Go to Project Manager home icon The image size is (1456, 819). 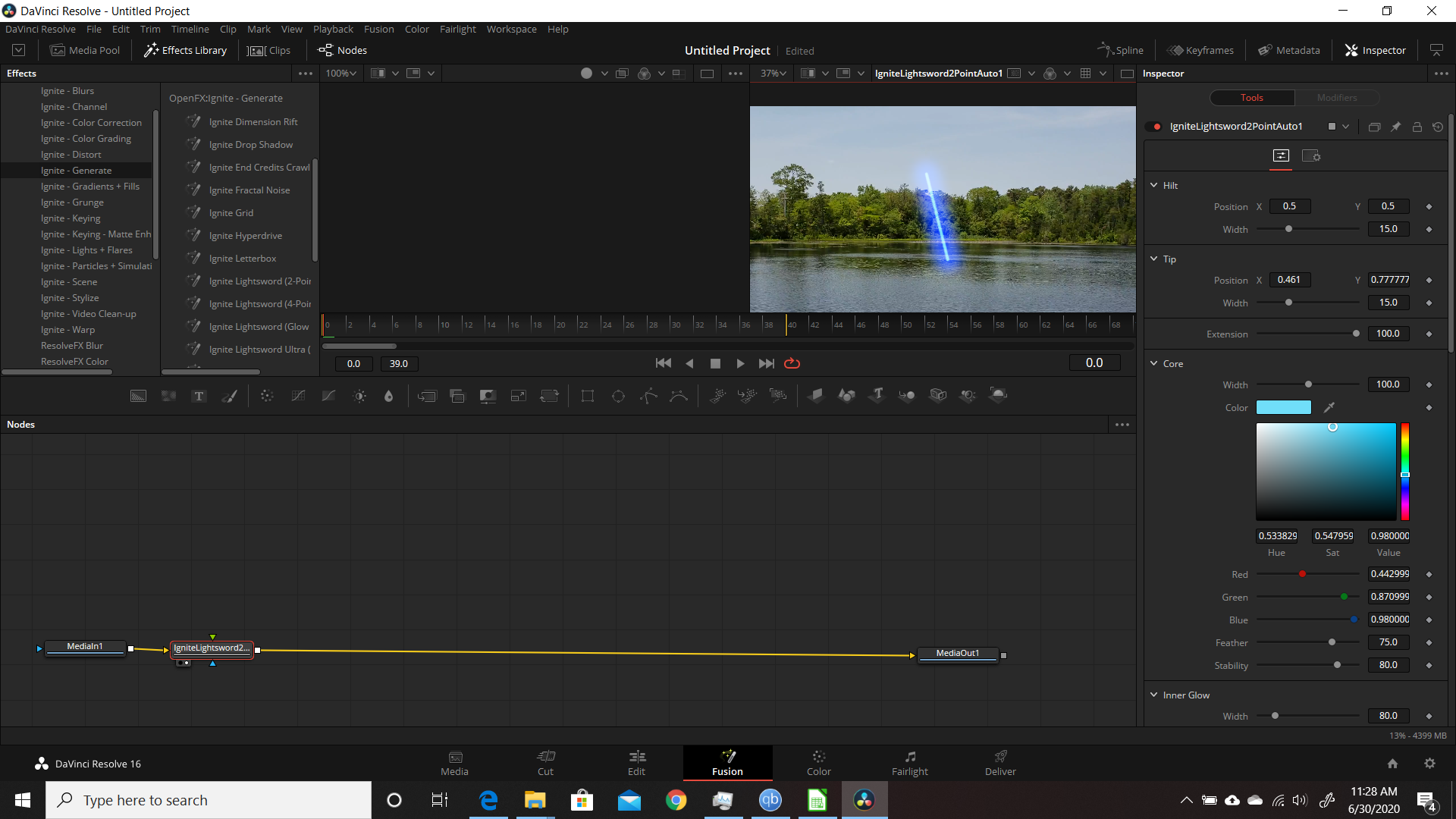coord(1392,764)
